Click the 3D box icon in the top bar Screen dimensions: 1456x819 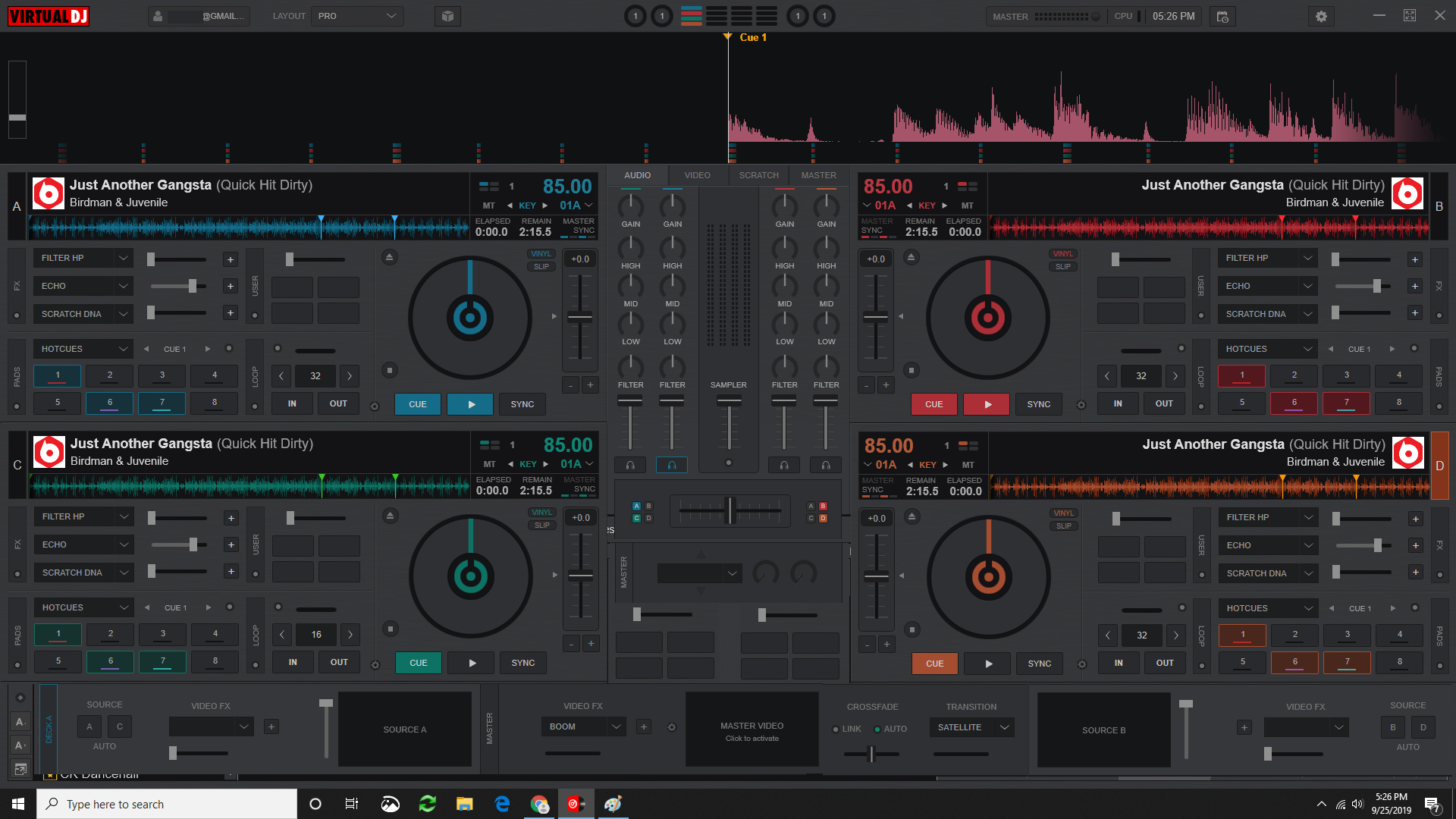447,16
